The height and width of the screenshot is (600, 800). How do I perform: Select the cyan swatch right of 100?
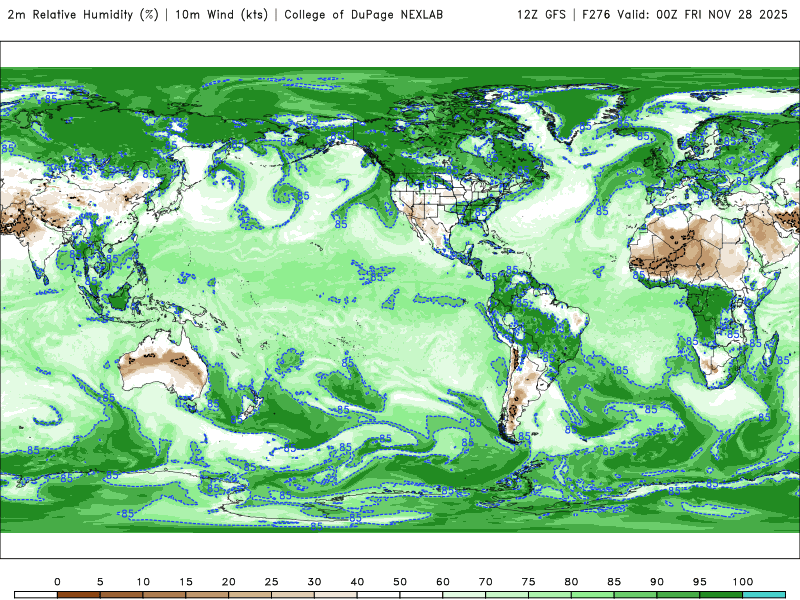pyautogui.click(x=764, y=595)
